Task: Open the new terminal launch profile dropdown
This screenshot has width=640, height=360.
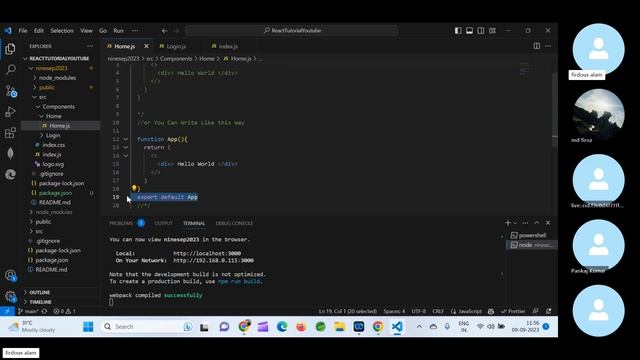Action: [515, 223]
